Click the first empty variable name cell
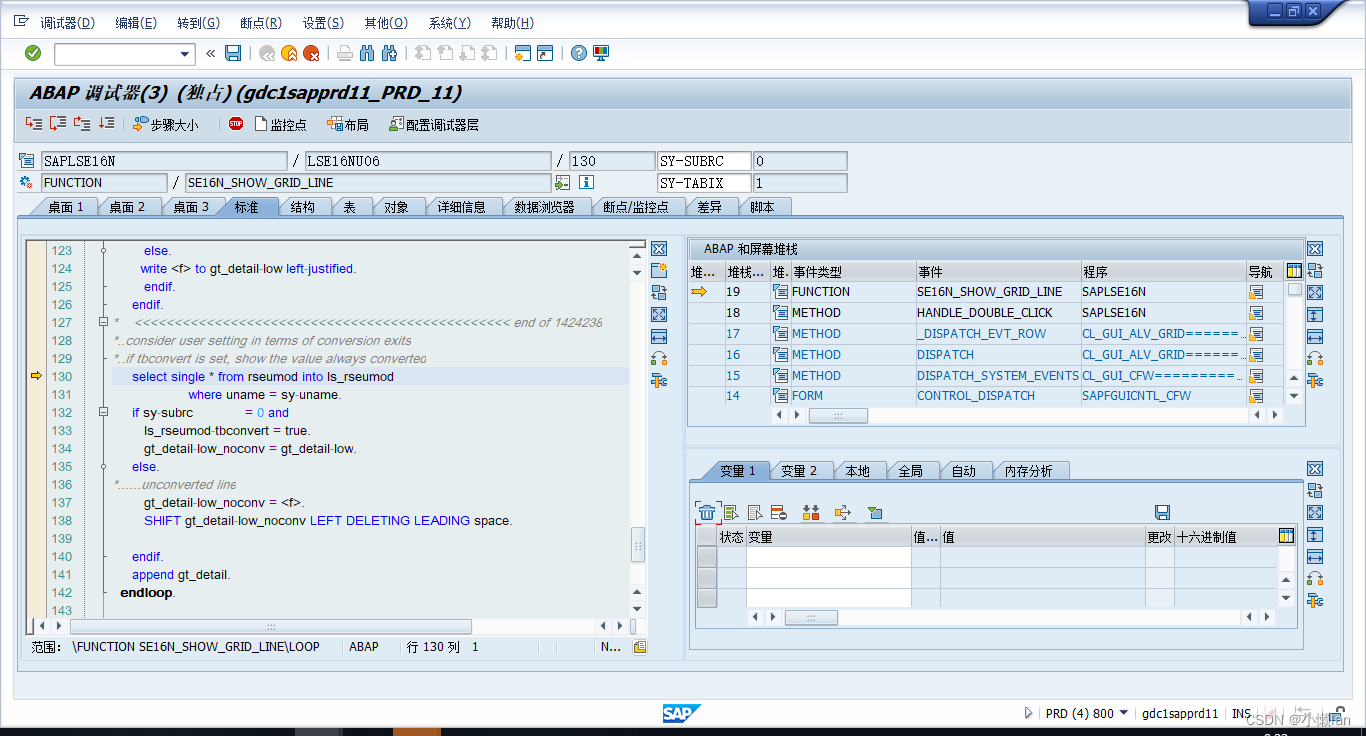The height and width of the screenshot is (736, 1366). pyautogui.click(x=828, y=557)
